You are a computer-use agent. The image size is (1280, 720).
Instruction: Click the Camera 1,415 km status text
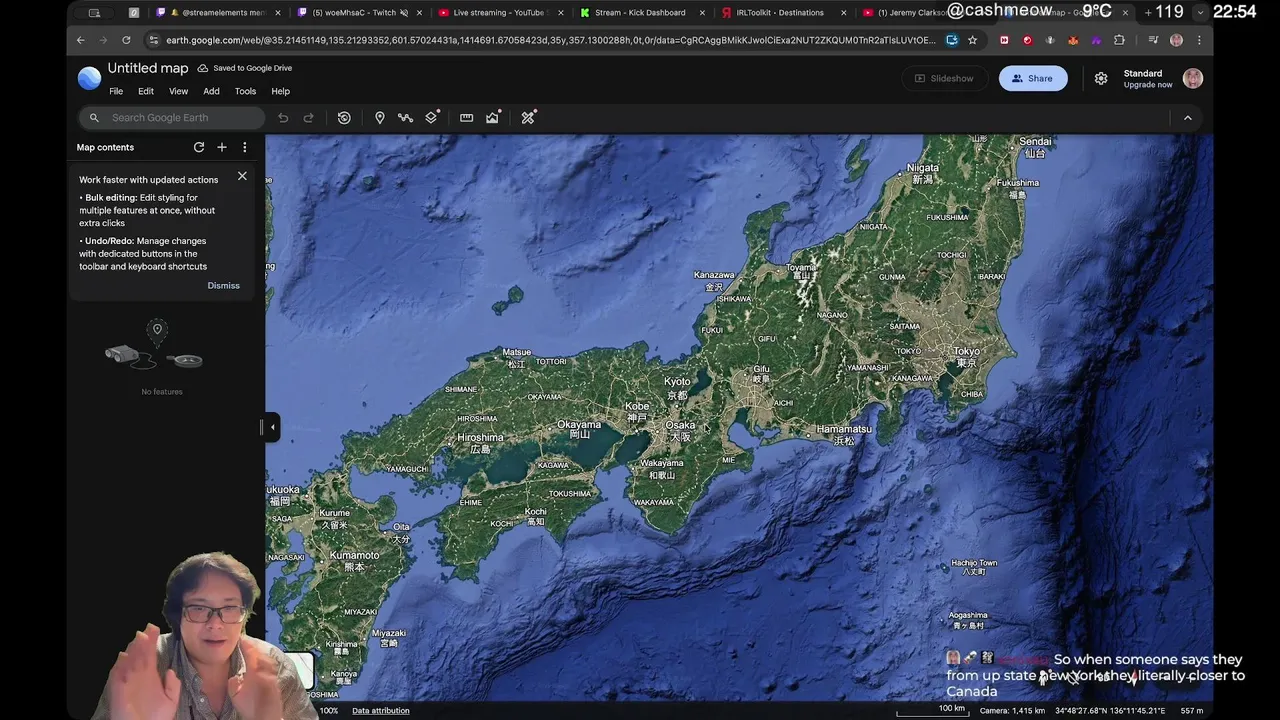[1012, 711]
